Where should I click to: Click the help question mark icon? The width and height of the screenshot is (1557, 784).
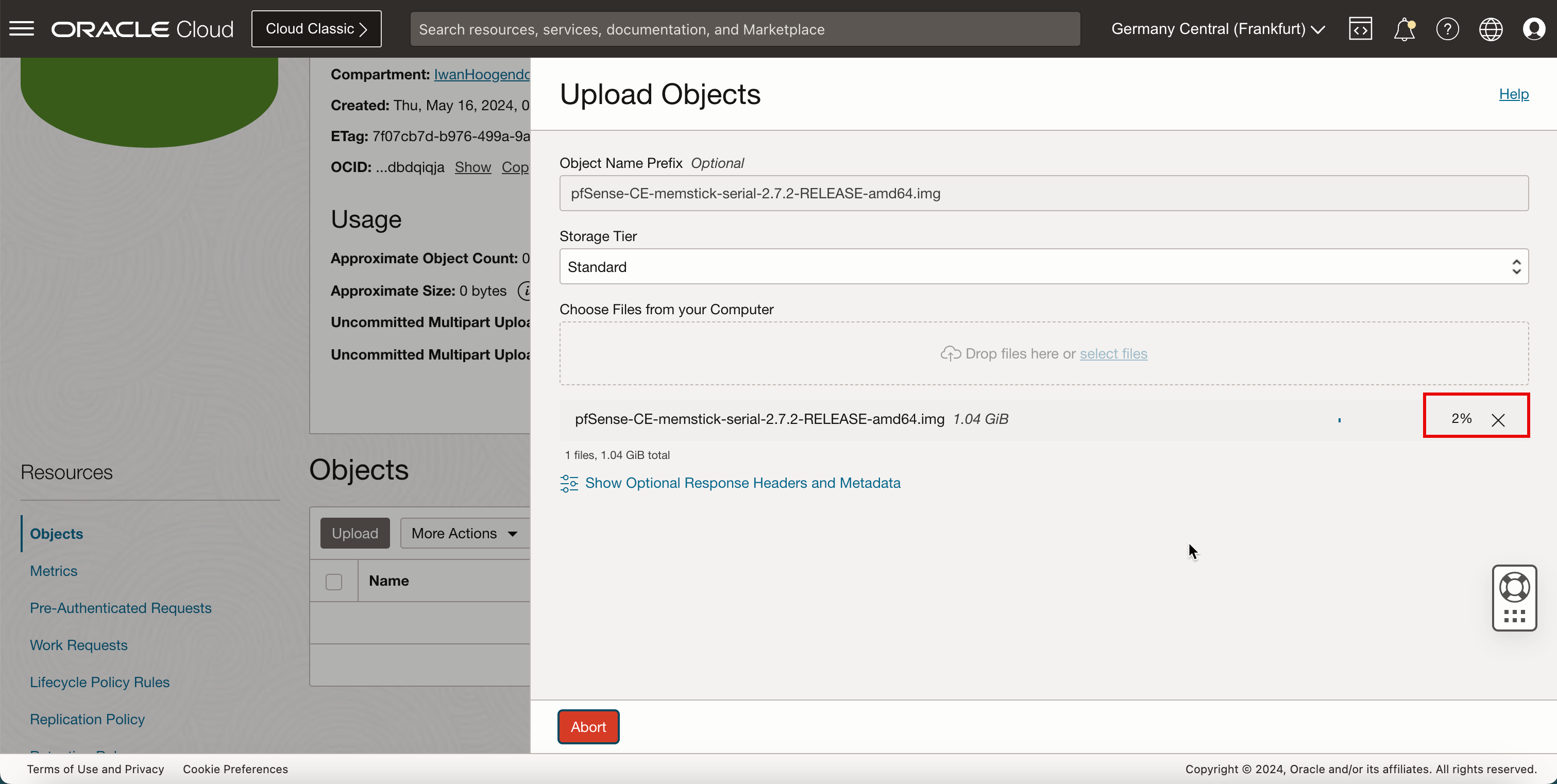pos(1447,29)
